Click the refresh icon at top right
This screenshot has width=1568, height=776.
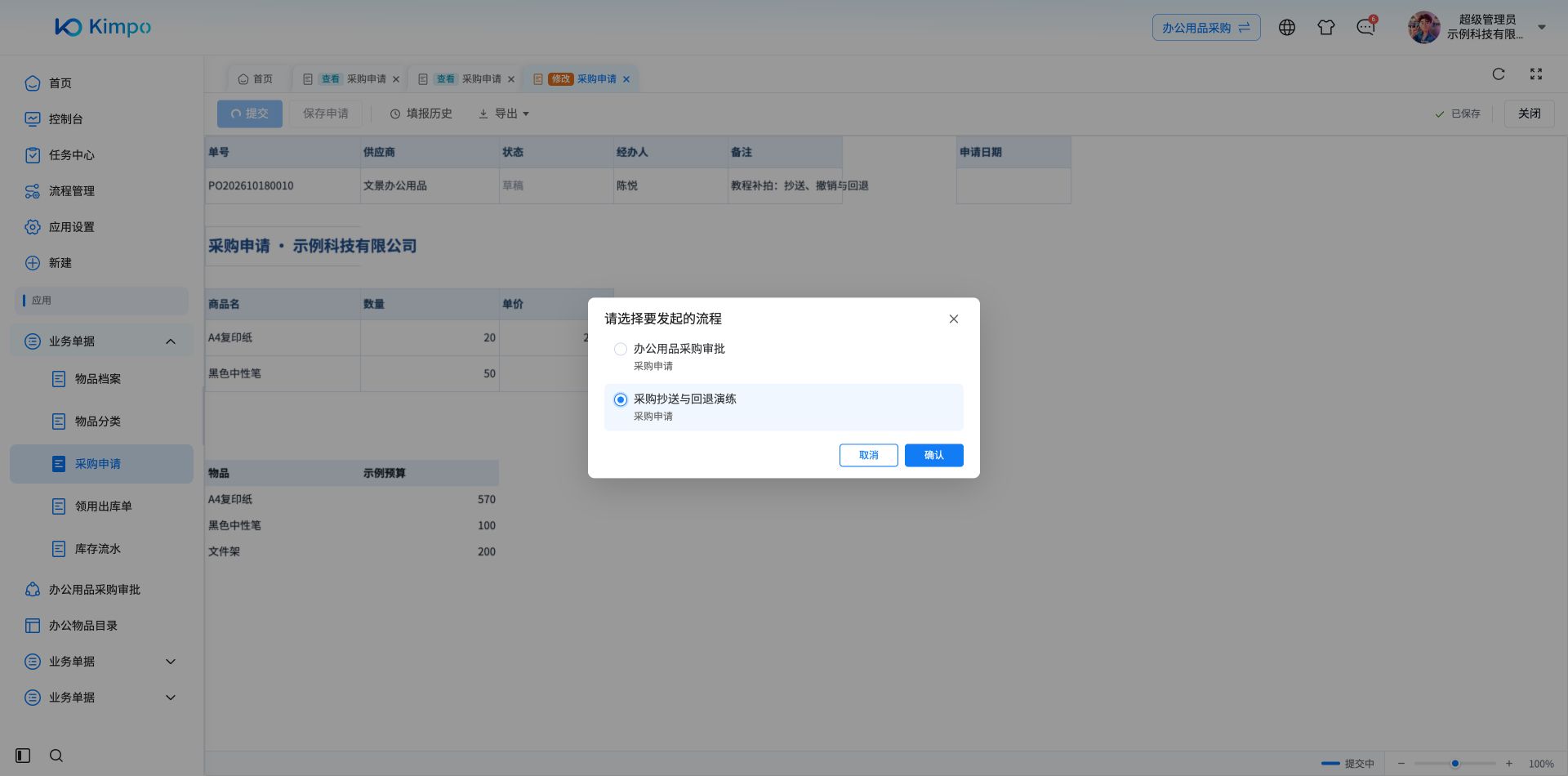(1499, 74)
